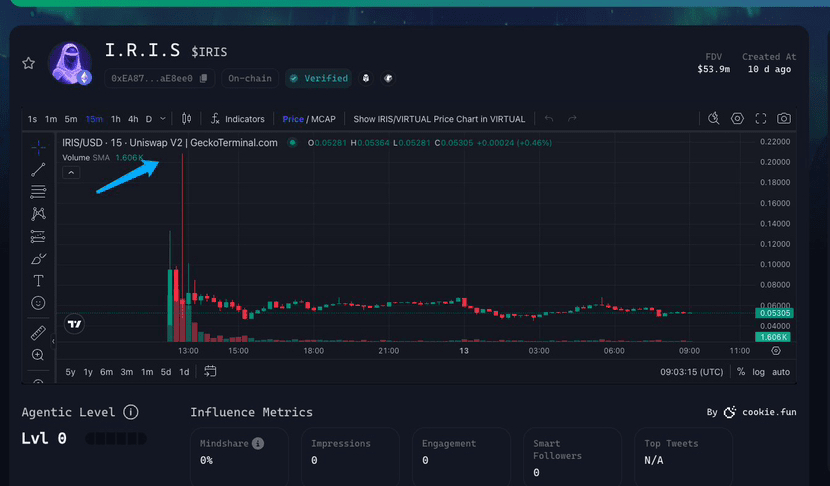Switch to the 5m interval
This screenshot has height=486, width=830.
[x=71, y=119]
